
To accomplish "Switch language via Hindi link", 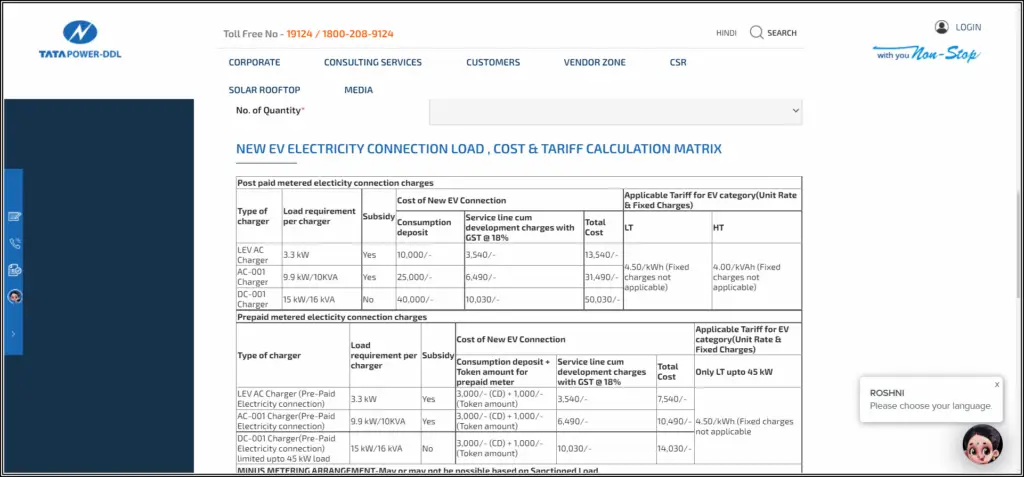I will (726, 33).
